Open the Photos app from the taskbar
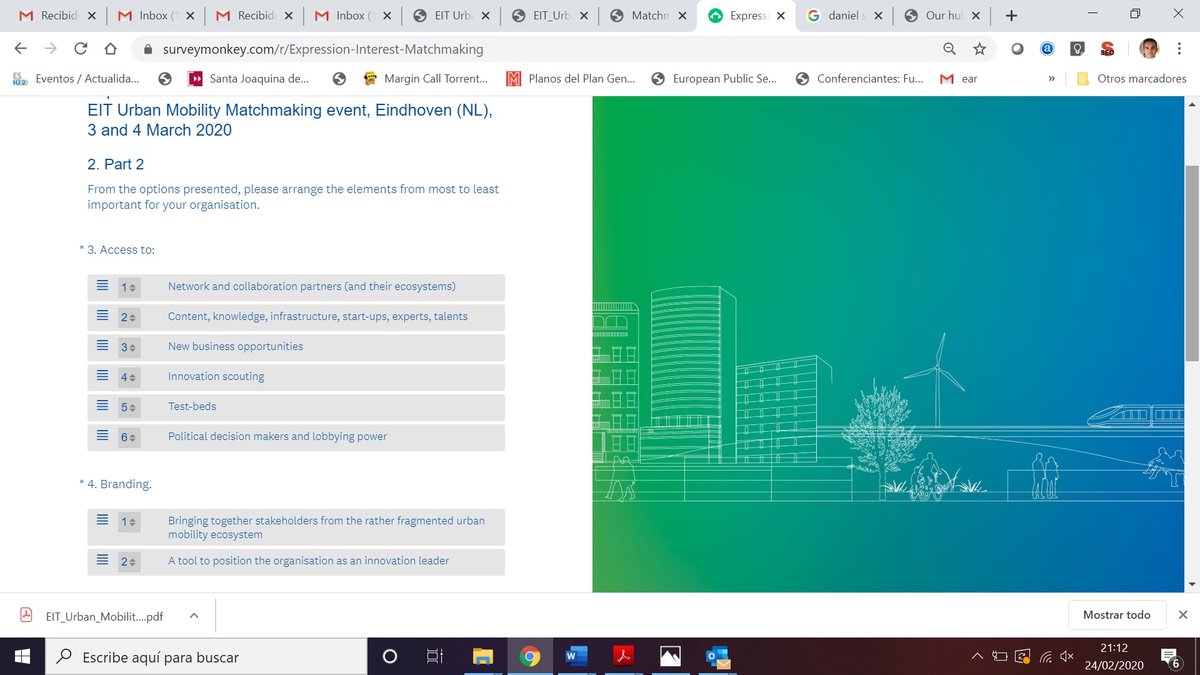The width and height of the screenshot is (1200, 675). tap(671, 657)
